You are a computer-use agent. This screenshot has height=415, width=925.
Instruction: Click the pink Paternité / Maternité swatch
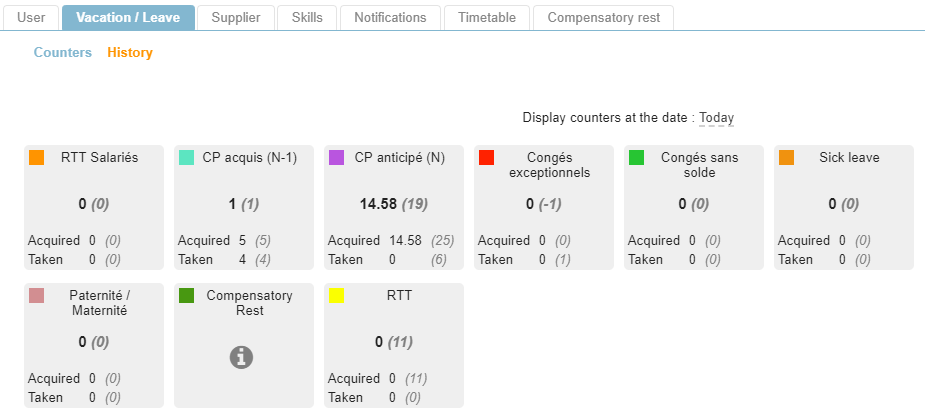37,296
